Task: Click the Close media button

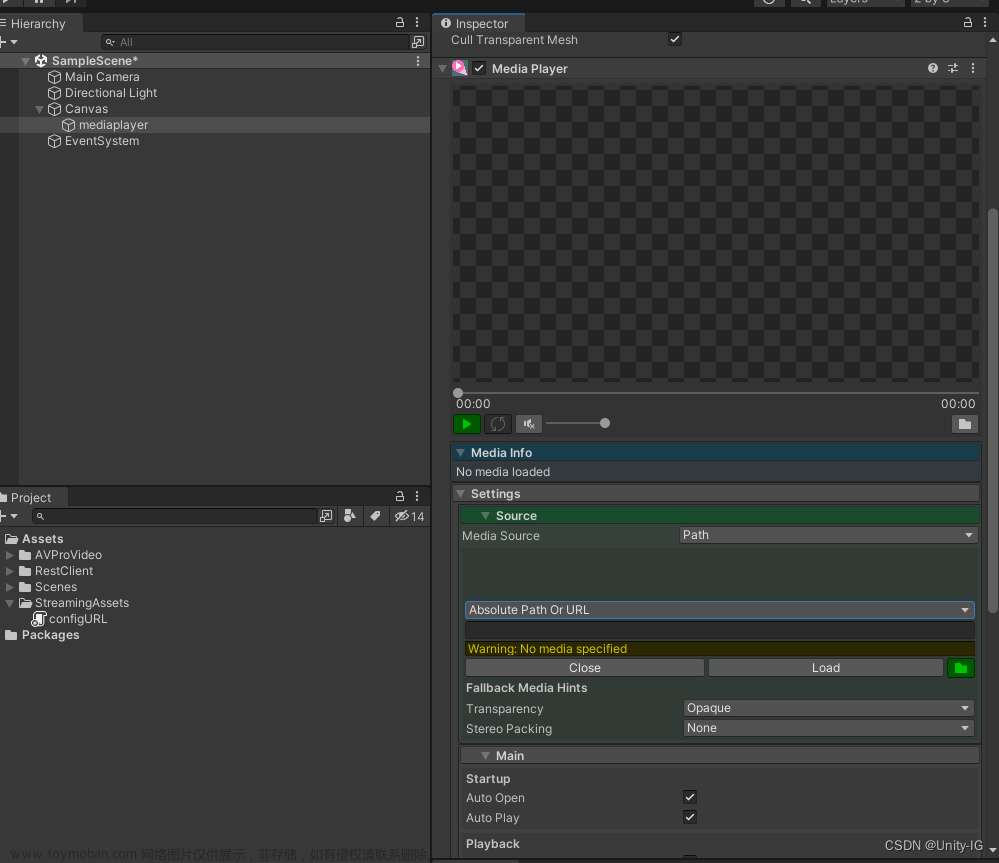Action: pos(585,667)
